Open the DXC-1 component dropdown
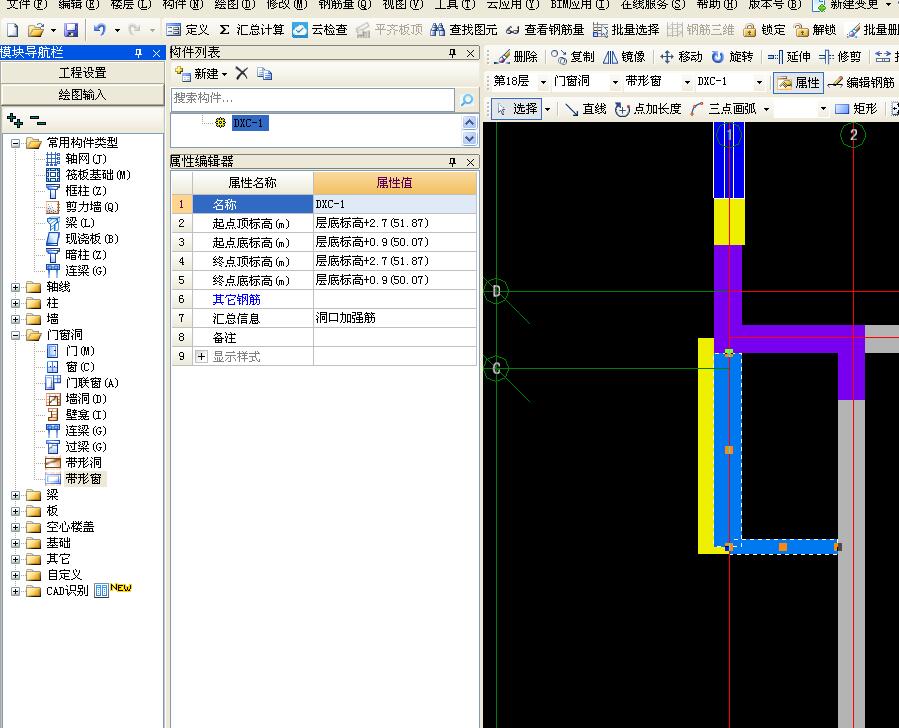The height and width of the screenshot is (728, 899). pos(759,83)
